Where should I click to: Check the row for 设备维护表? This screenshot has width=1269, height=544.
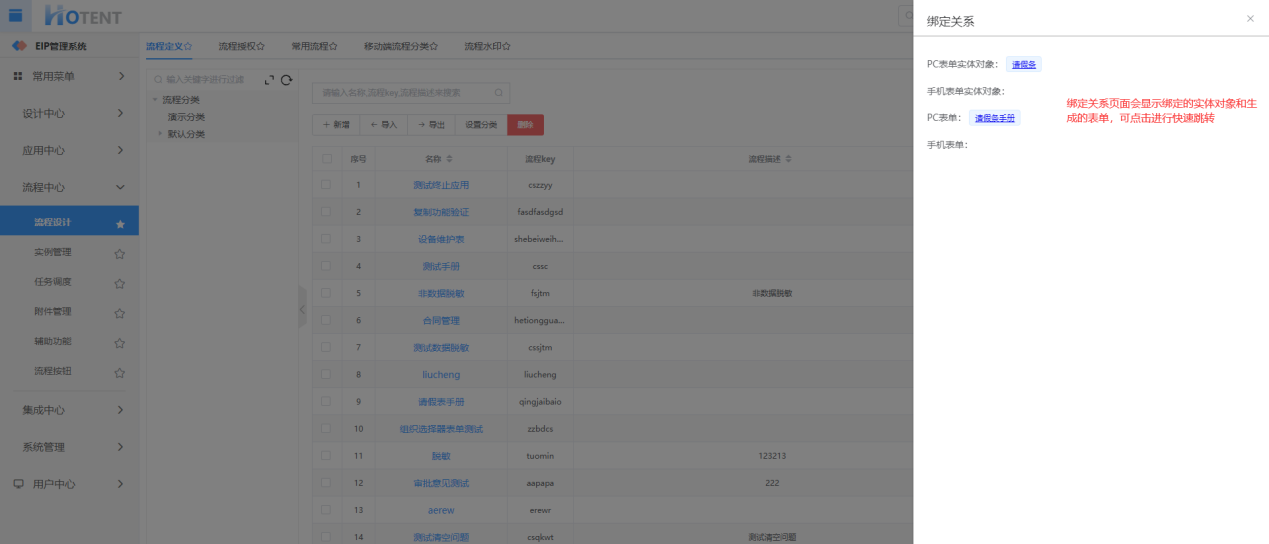pos(326,239)
